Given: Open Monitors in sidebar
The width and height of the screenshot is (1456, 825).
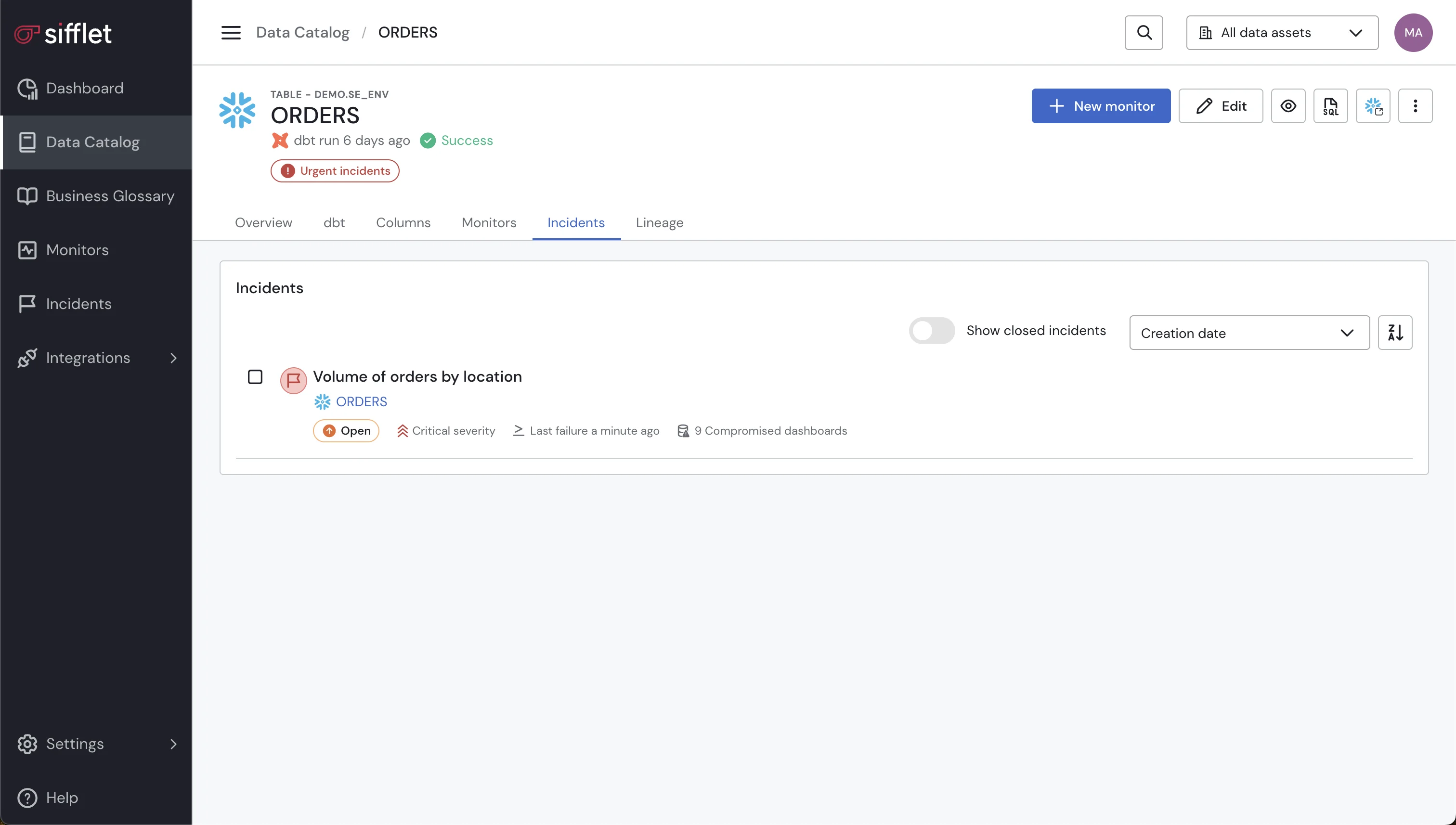Looking at the screenshot, I should click(x=96, y=250).
